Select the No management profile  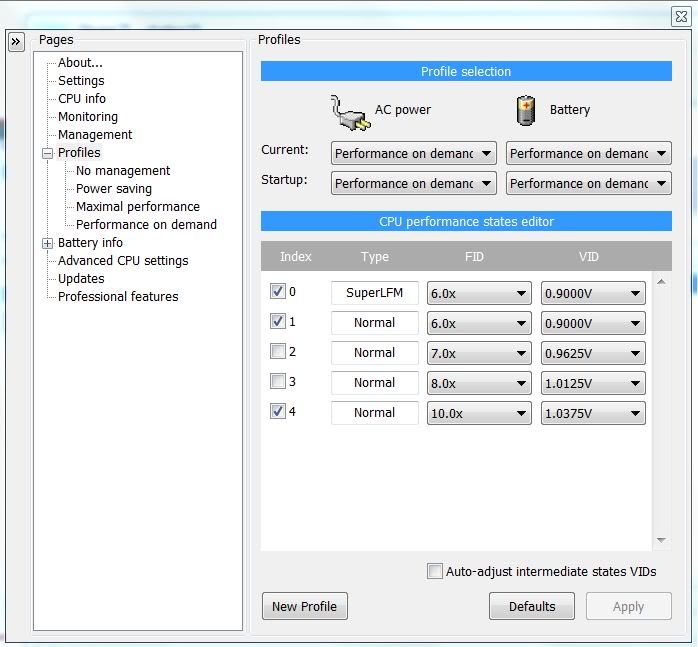[x=123, y=171]
